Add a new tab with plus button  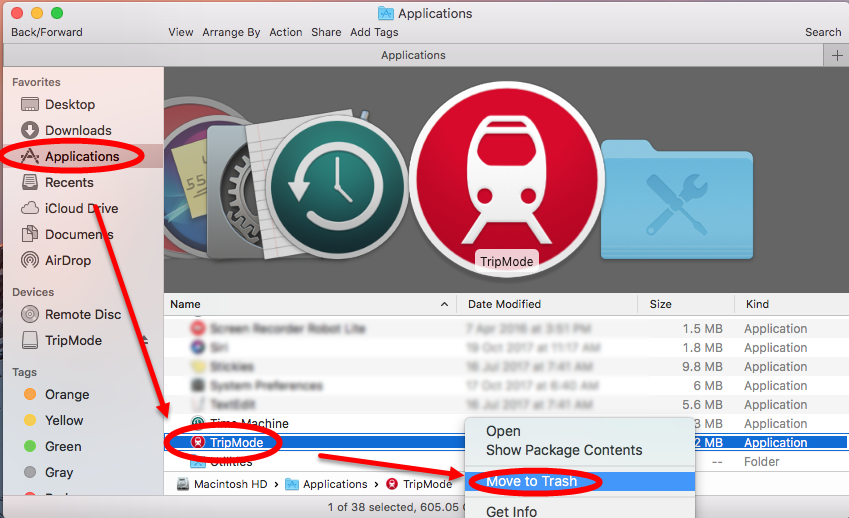point(837,55)
